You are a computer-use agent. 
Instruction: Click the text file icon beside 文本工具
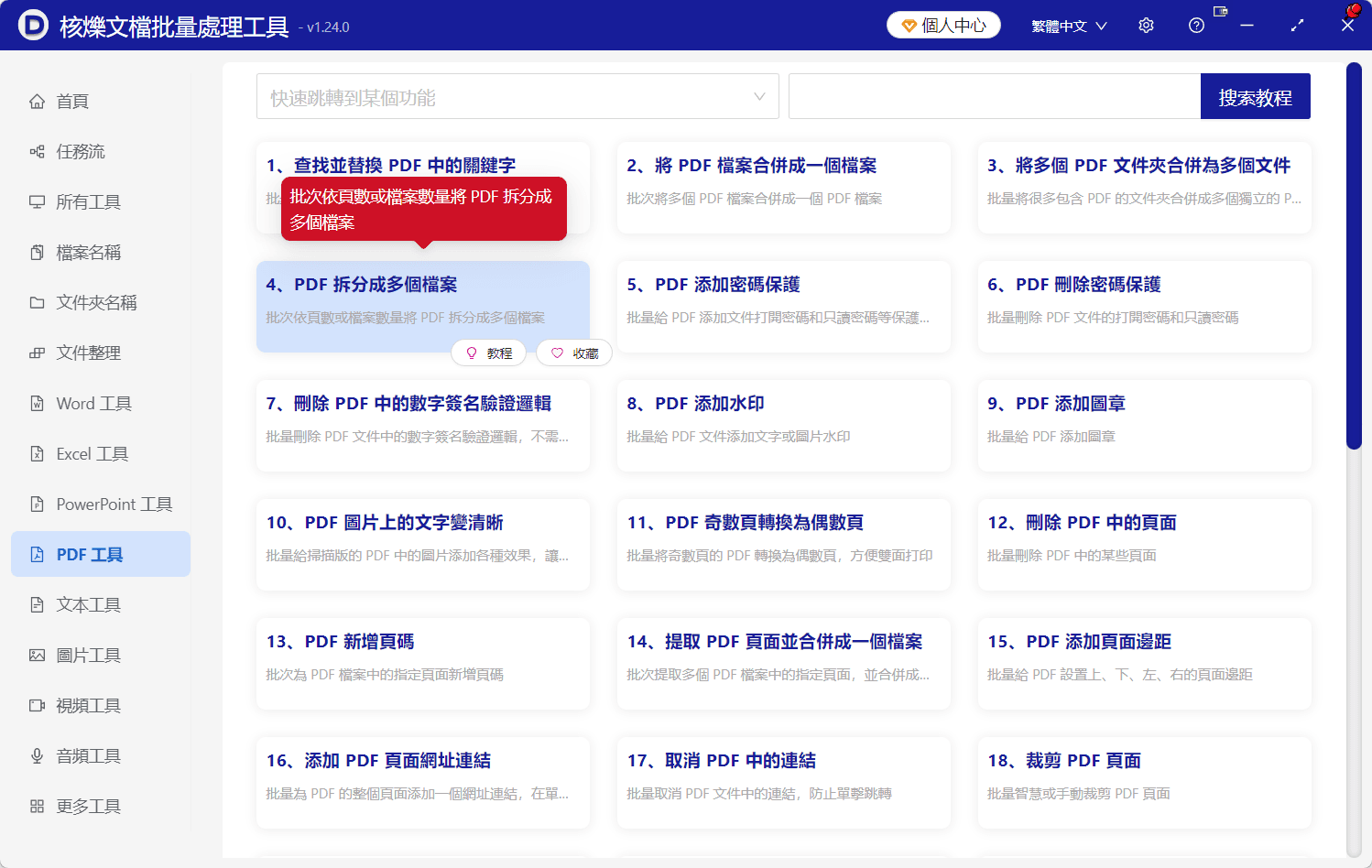pos(37,604)
